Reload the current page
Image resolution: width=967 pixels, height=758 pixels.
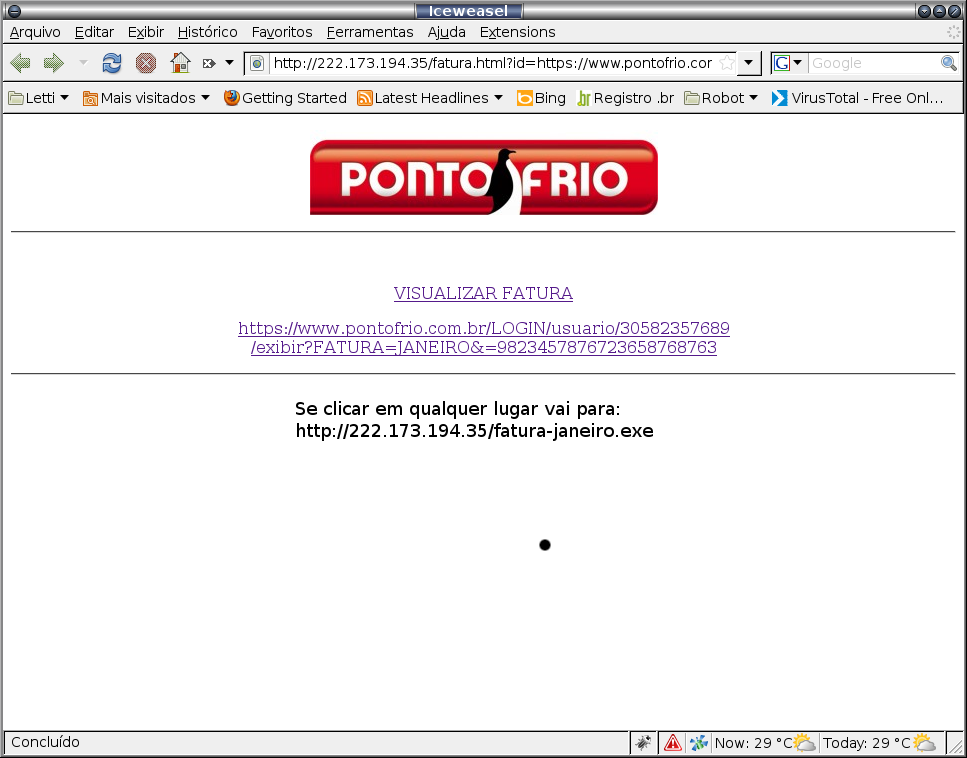[x=112, y=63]
